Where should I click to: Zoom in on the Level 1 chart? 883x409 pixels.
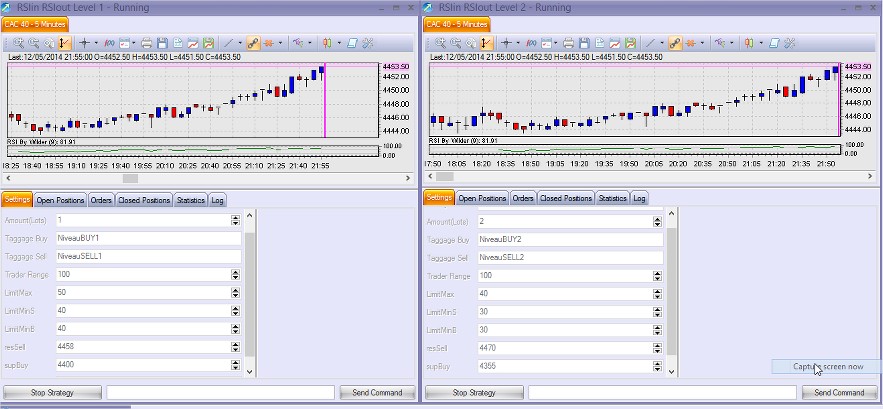pyautogui.click(x=19, y=43)
